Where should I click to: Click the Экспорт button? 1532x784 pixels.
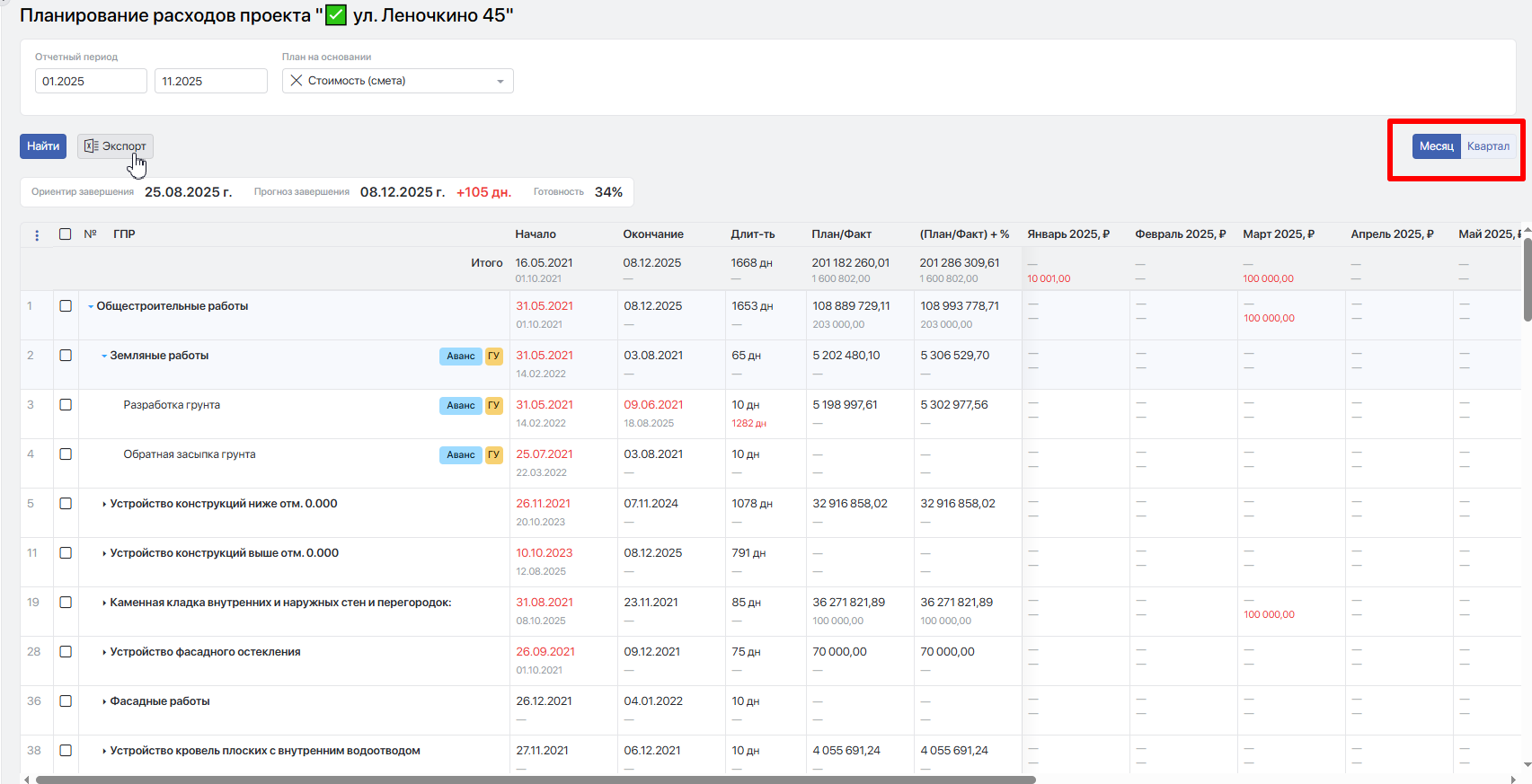click(116, 146)
